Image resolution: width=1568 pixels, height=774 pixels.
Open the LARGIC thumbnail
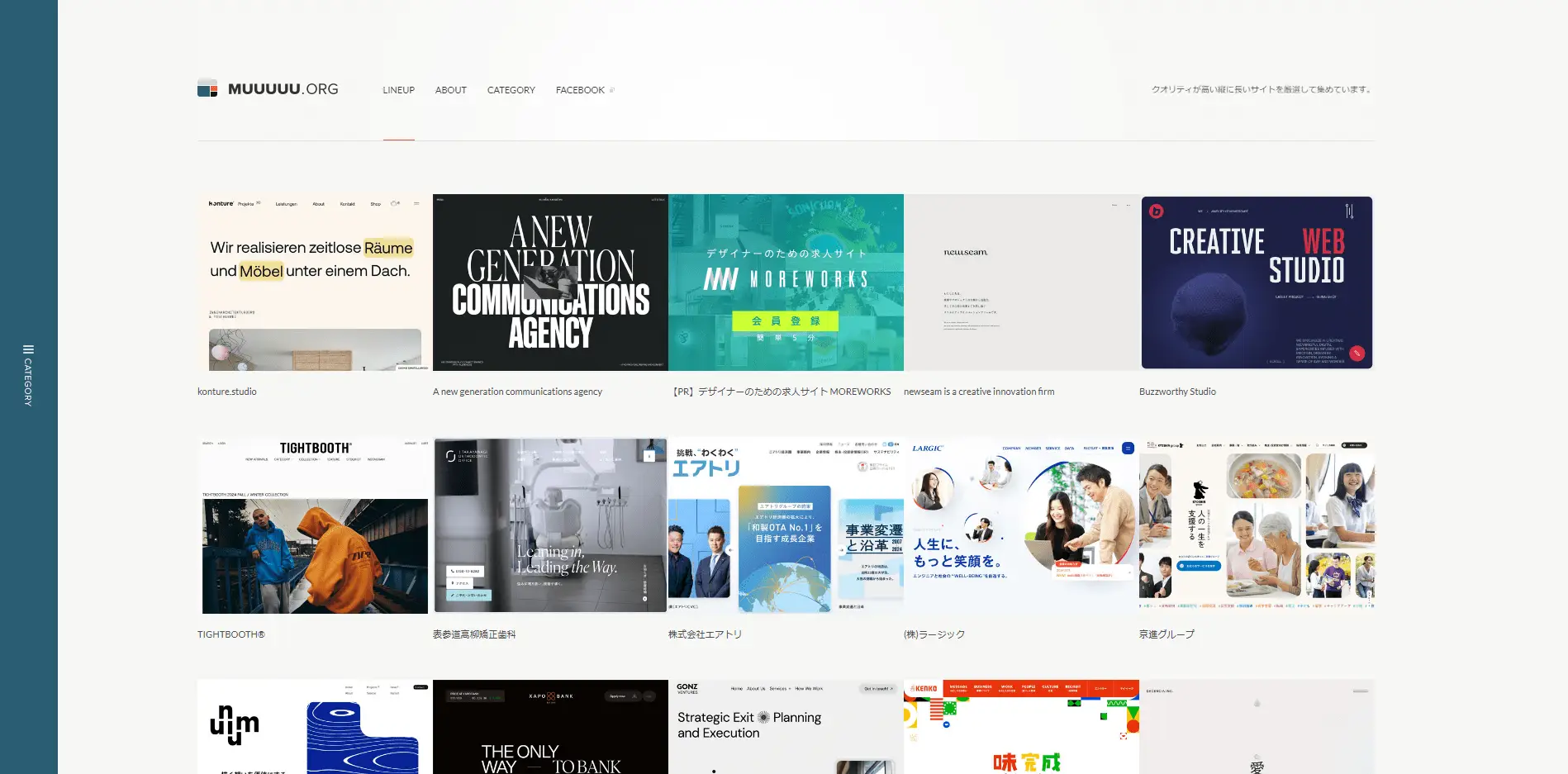pyautogui.click(x=1021, y=525)
